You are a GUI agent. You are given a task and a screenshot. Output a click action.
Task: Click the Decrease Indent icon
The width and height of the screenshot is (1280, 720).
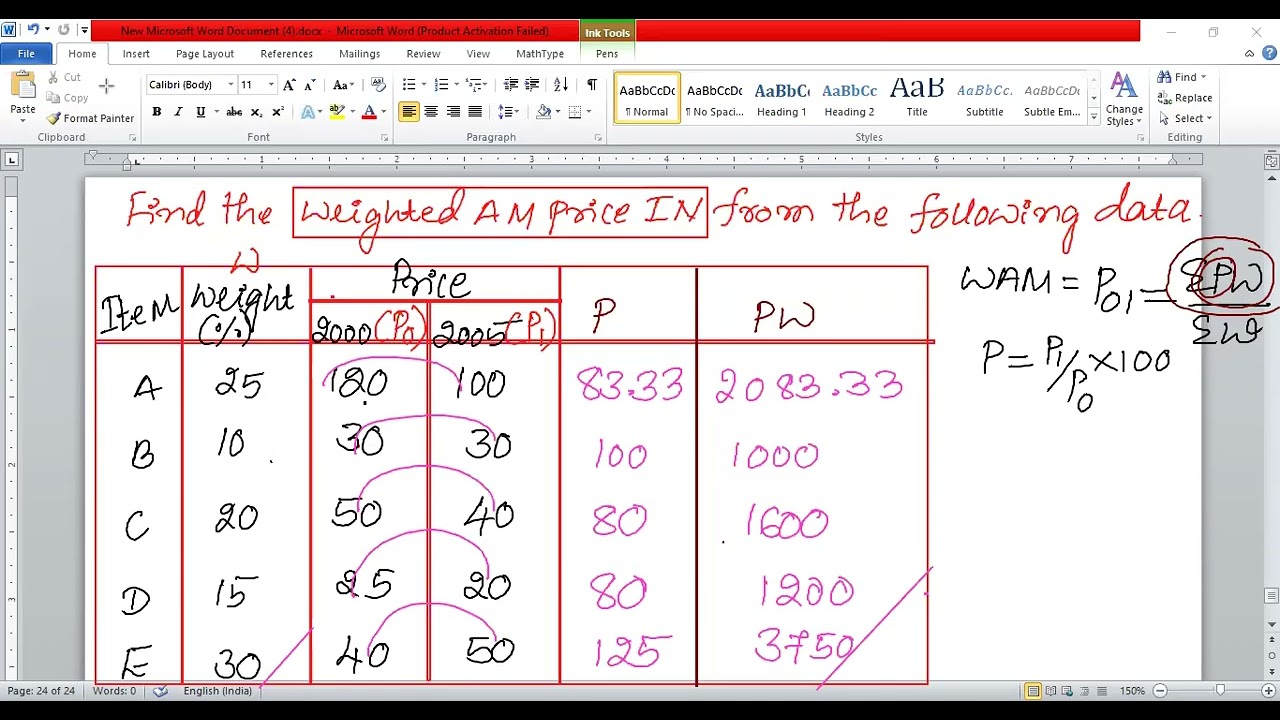coord(511,85)
